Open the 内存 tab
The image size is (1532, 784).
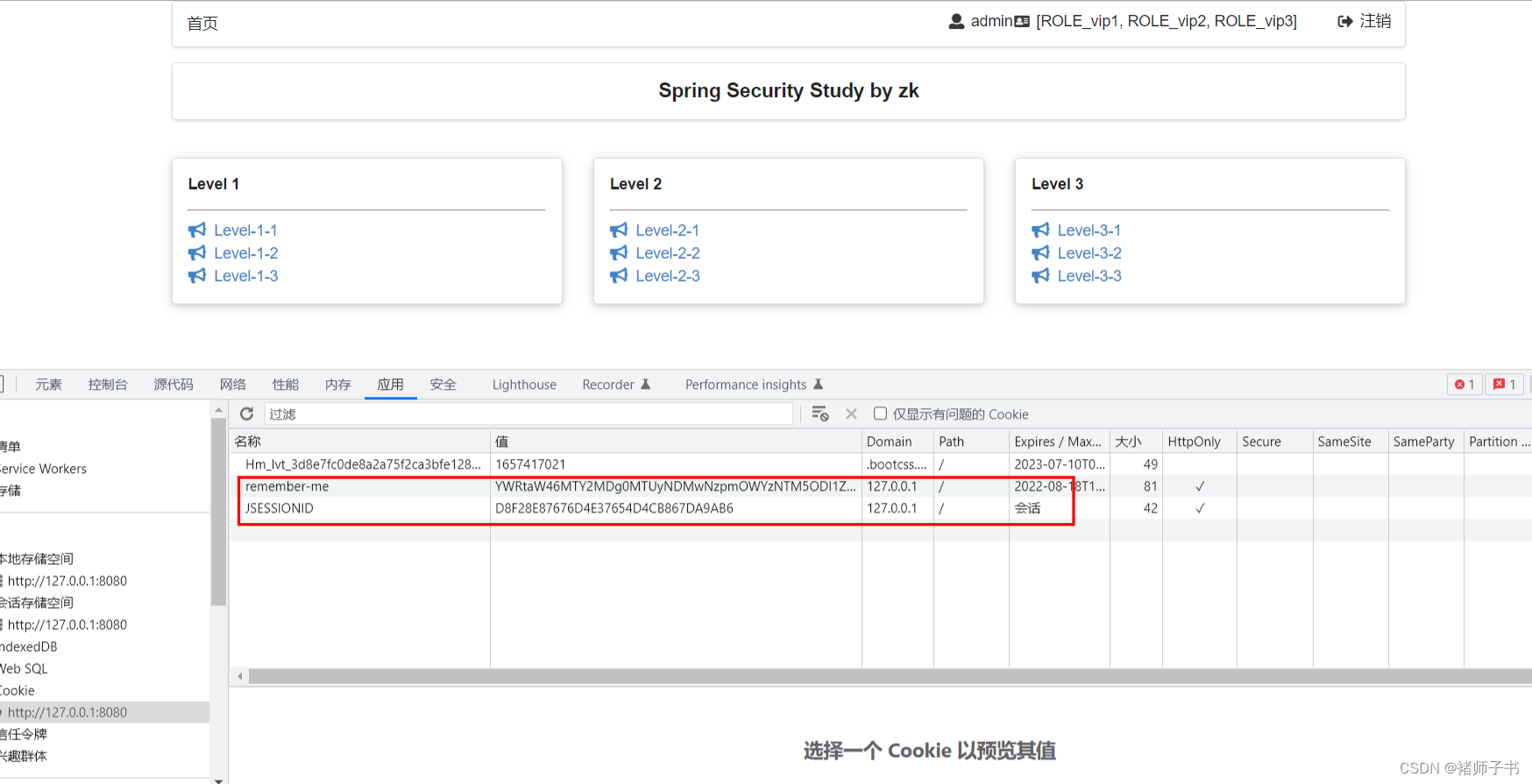tap(338, 385)
